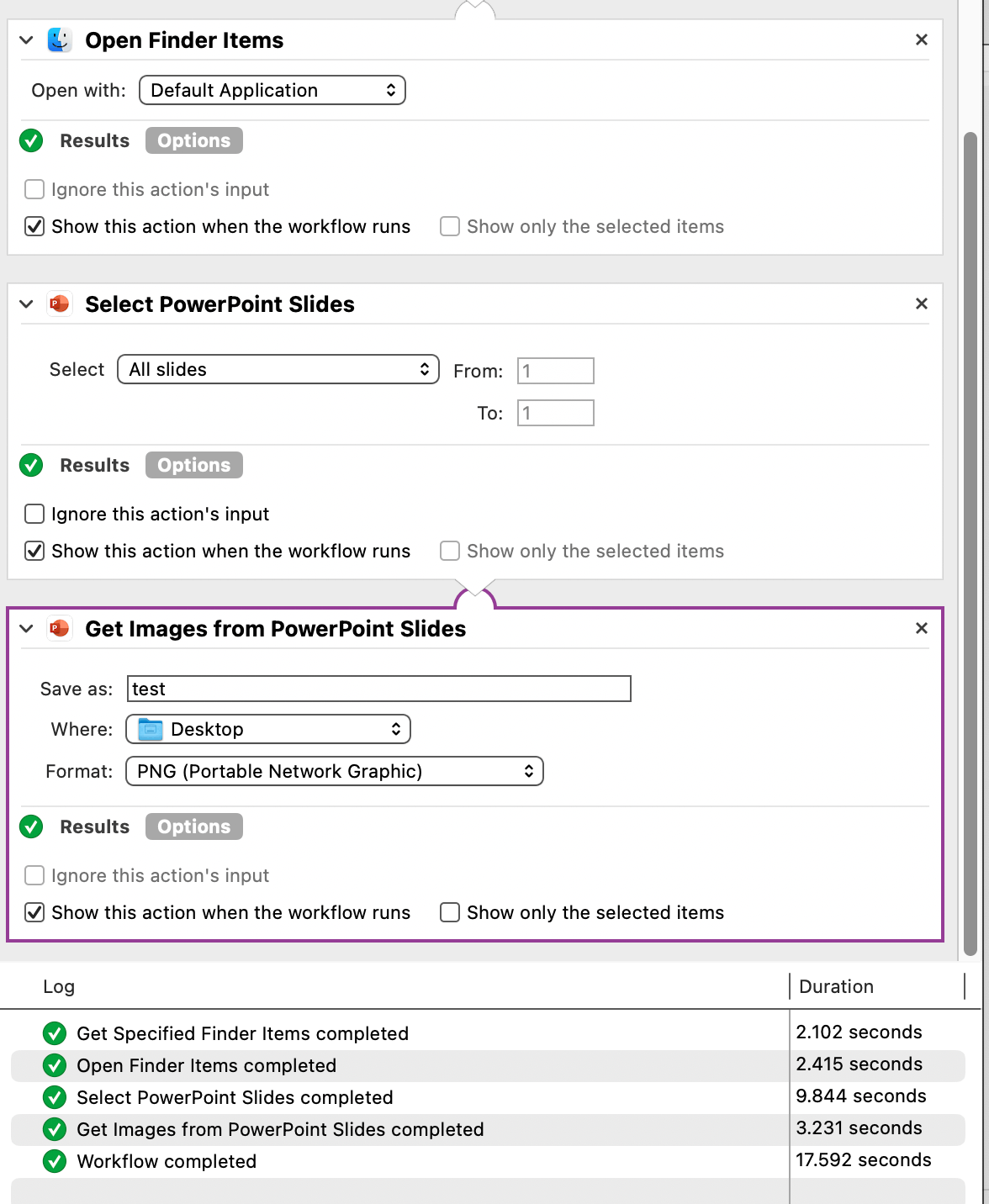Open the Default Application popup menu
This screenshot has height=1204, width=989.
tap(272, 90)
